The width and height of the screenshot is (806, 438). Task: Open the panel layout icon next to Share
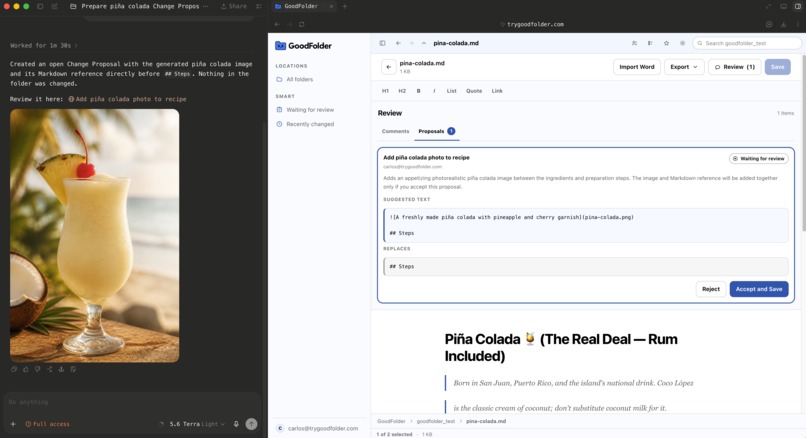coord(259,6)
